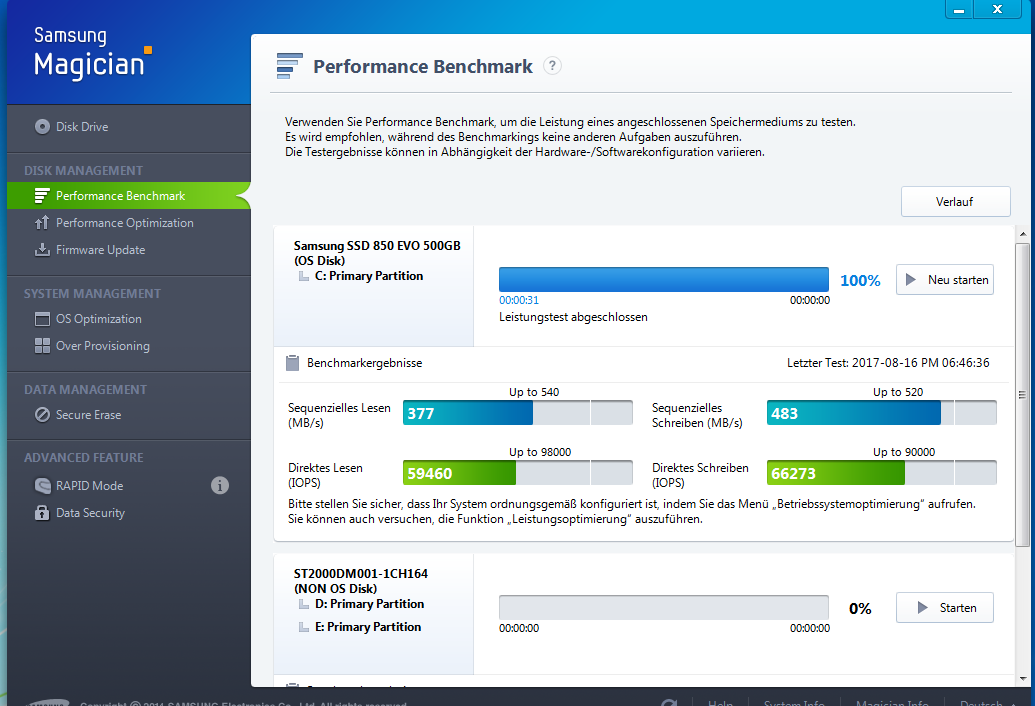Click the RAPID Mode drive icon

pyautogui.click(x=42, y=486)
